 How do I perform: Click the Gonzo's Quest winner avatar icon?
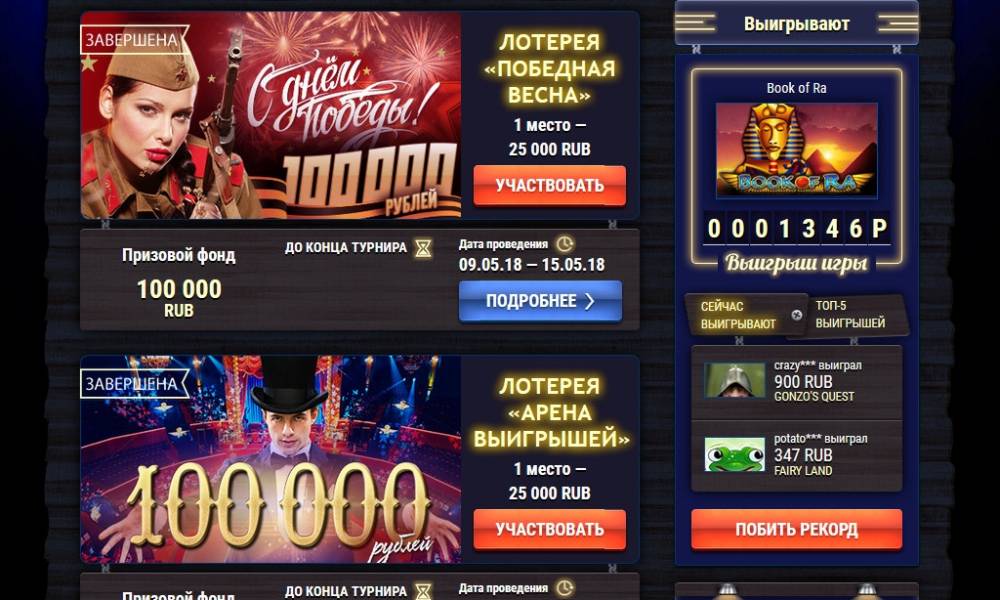click(x=734, y=380)
